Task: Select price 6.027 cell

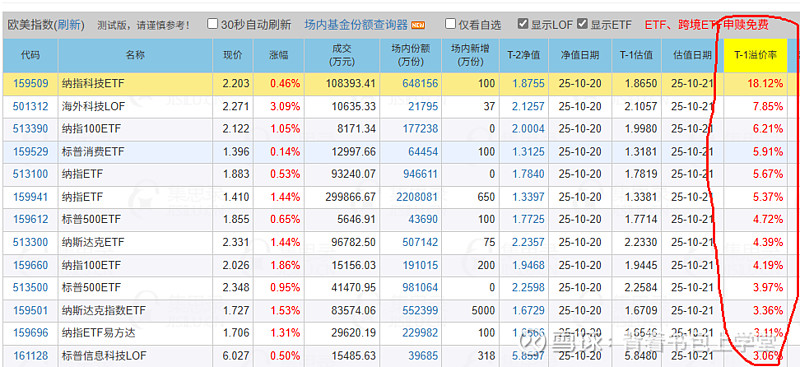Action: coord(233,355)
